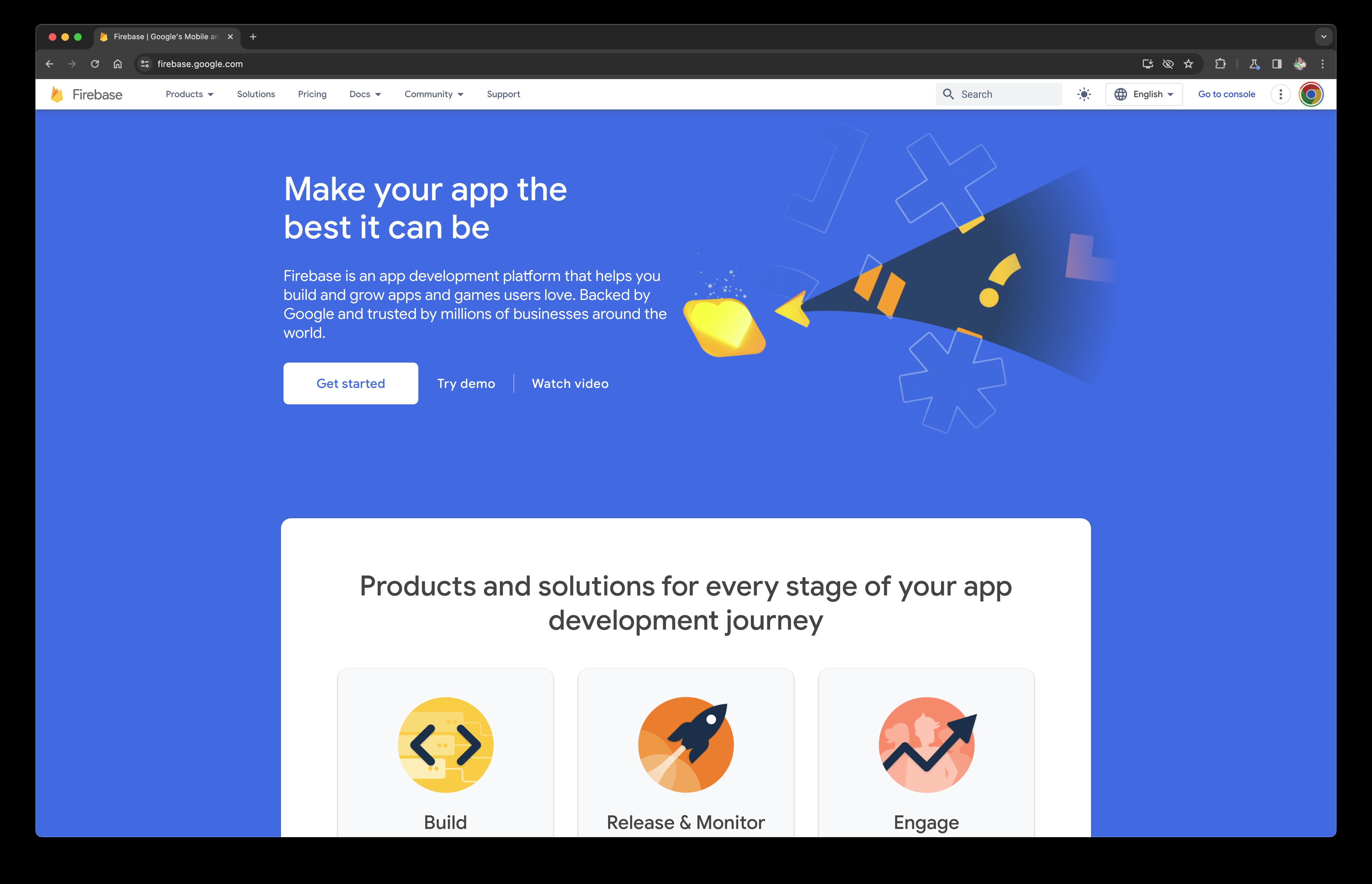Viewport: 1372px width, 884px height.
Task: Click the Firebase flame logo icon
Action: point(56,94)
